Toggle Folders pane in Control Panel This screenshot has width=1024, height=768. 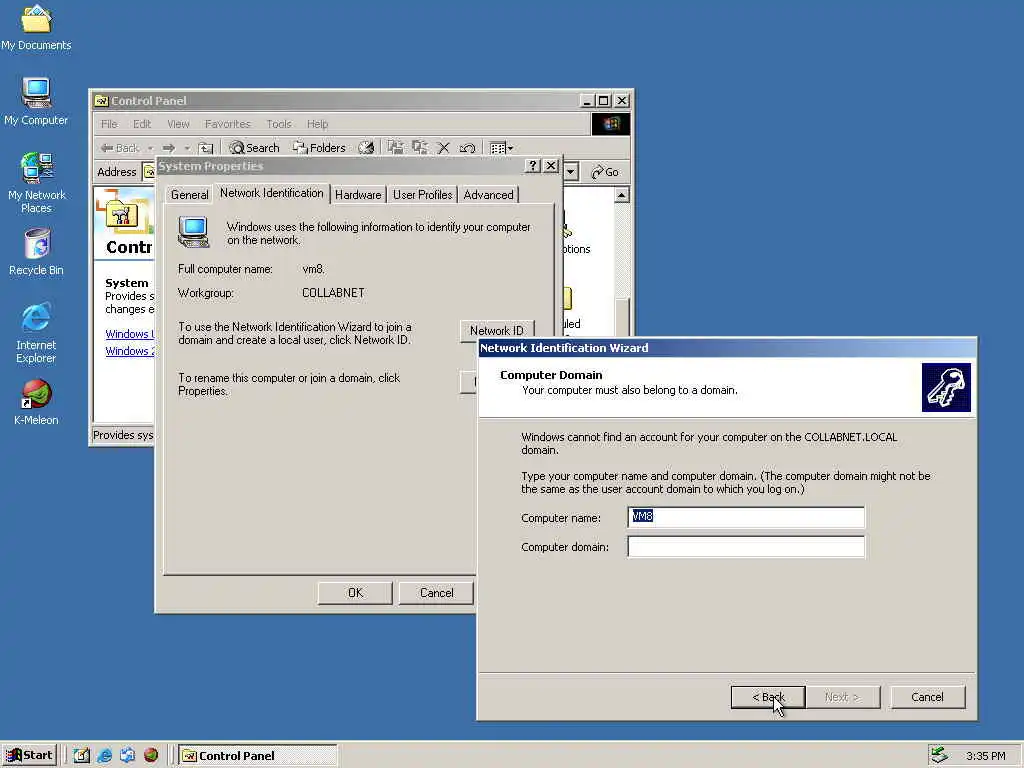(319, 148)
